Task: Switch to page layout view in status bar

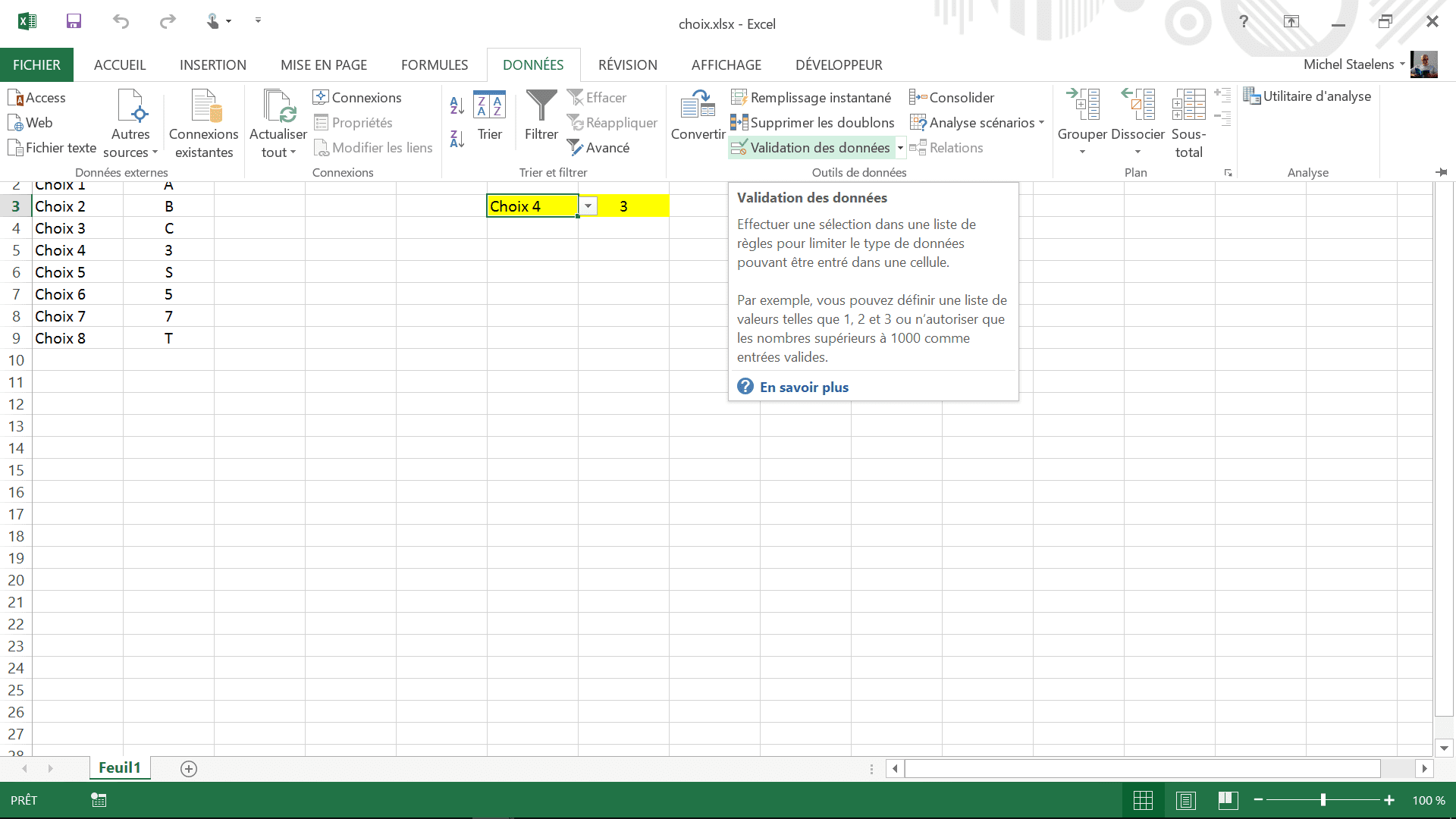Action: click(x=1186, y=800)
